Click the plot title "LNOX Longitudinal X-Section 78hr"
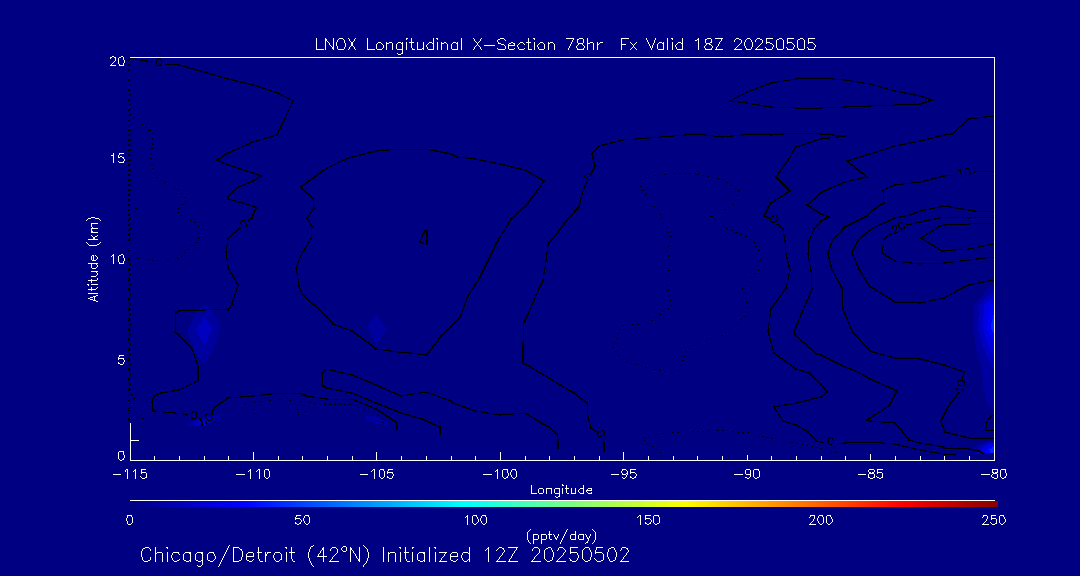 tap(458, 45)
